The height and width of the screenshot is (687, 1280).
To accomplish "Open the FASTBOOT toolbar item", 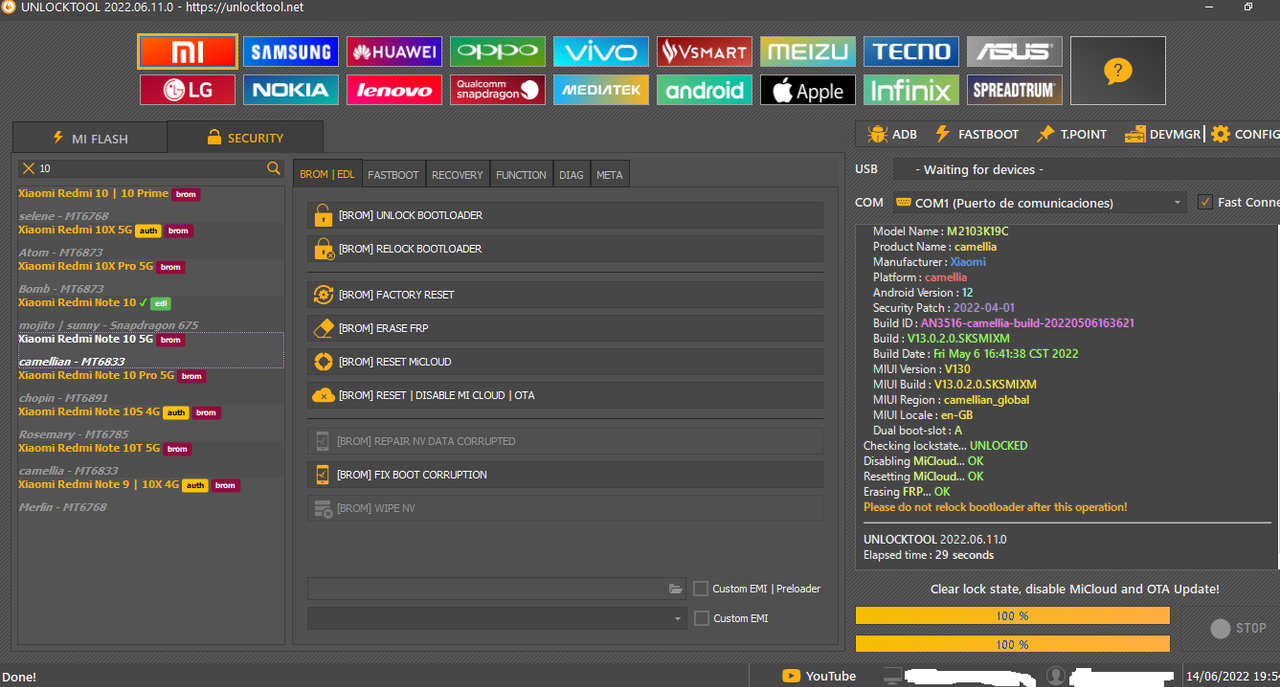I will [x=976, y=134].
